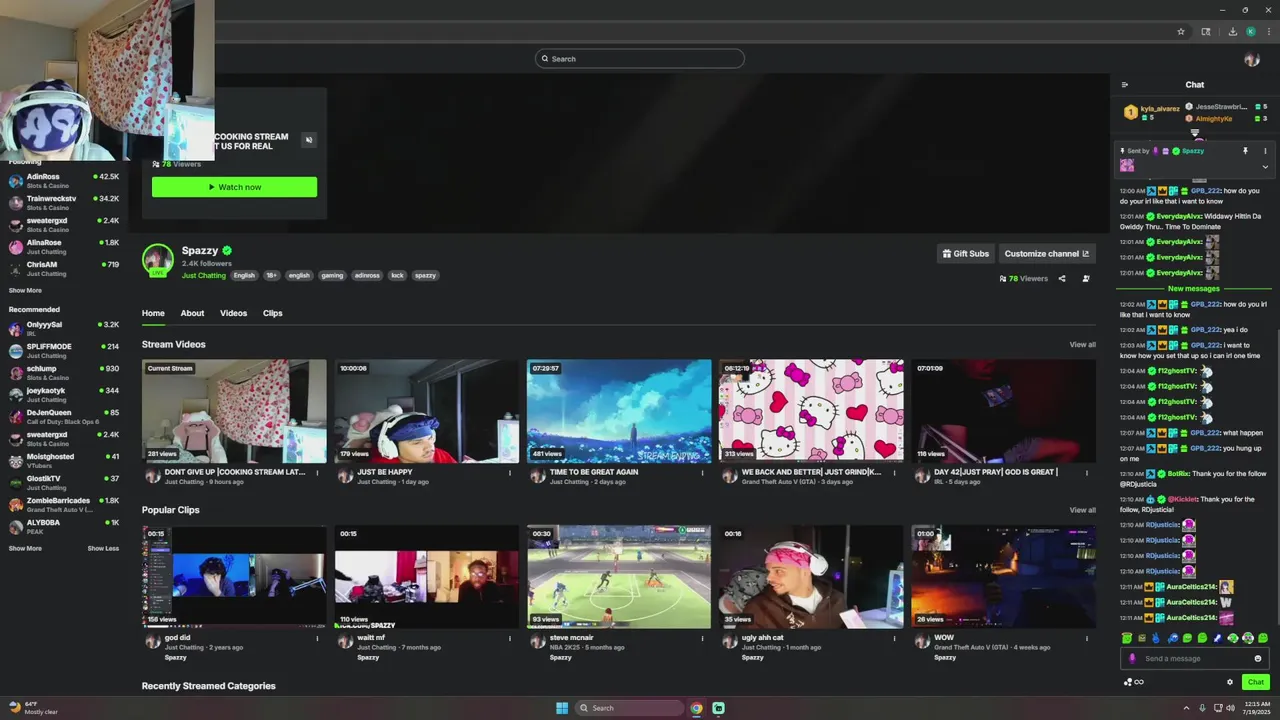Switch to the Clips tab
Screen dimensions: 1280x720
(x=272, y=313)
